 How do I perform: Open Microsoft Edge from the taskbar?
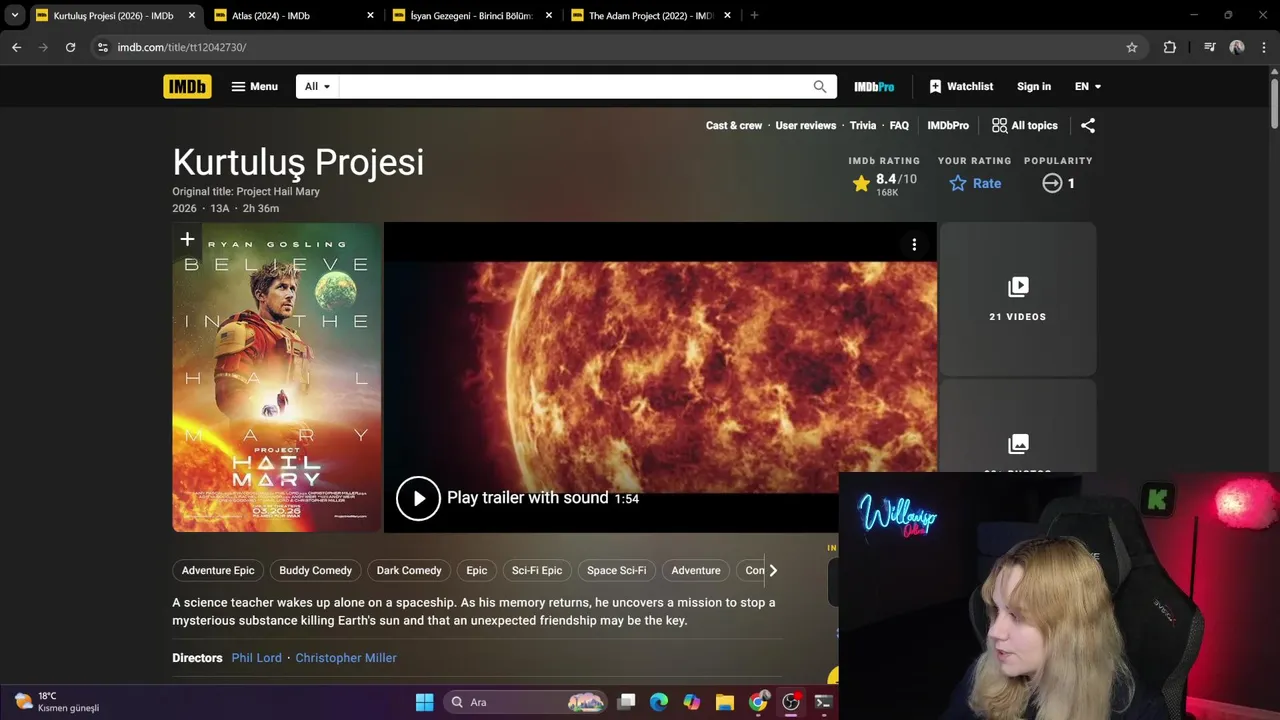pos(659,702)
